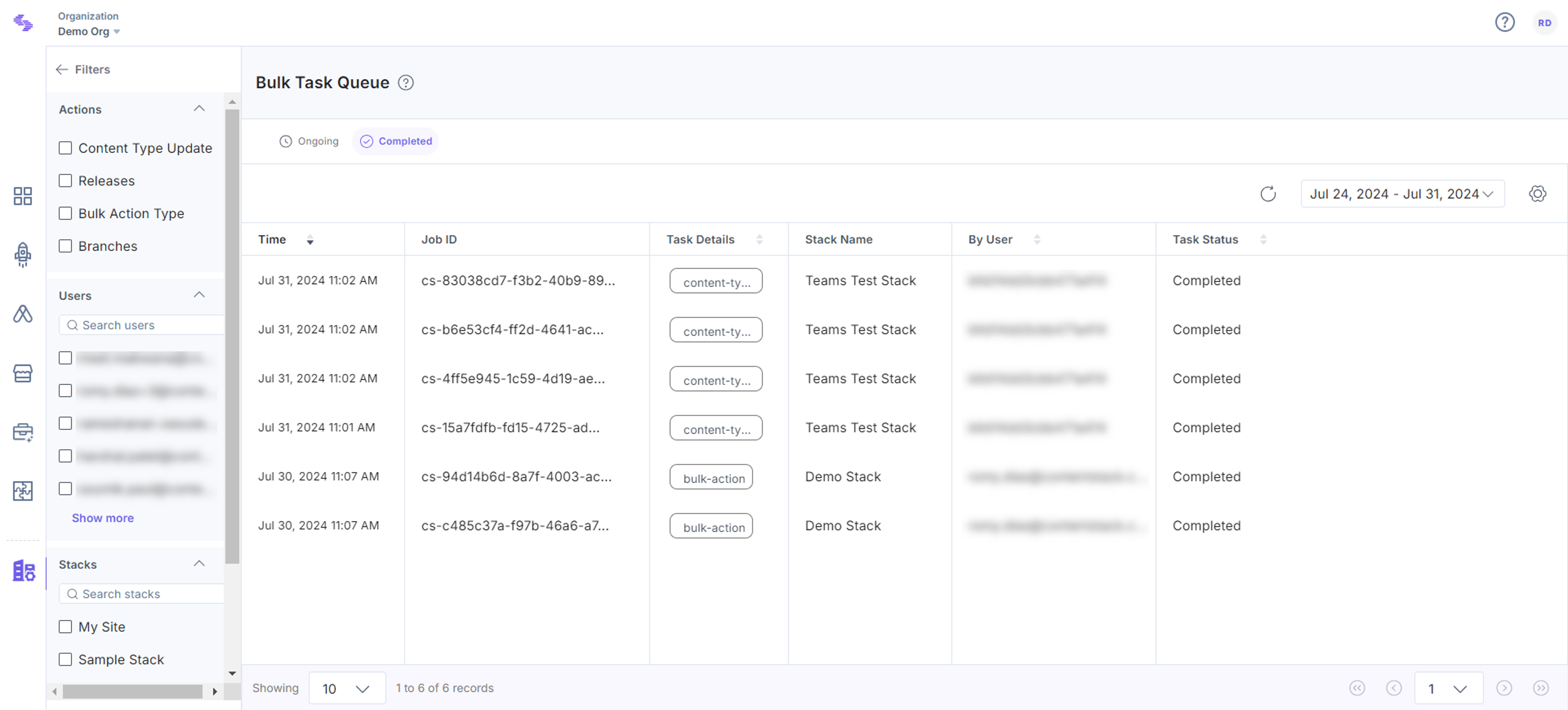Image resolution: width=1568 pixels, height=710 pixels.
Task: Check the third user checkbox under Users
Action: click(65, 423)
